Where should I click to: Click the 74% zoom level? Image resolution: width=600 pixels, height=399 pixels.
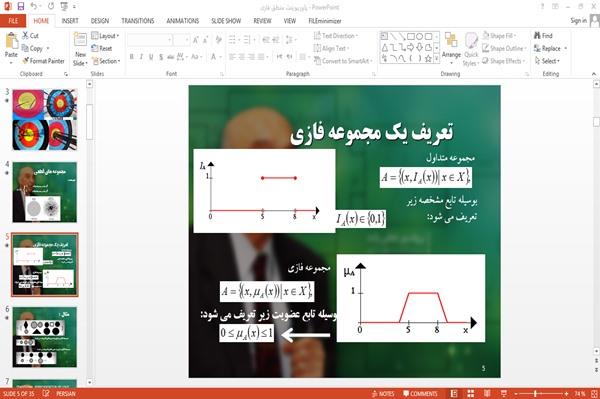[x=579, y=394]
